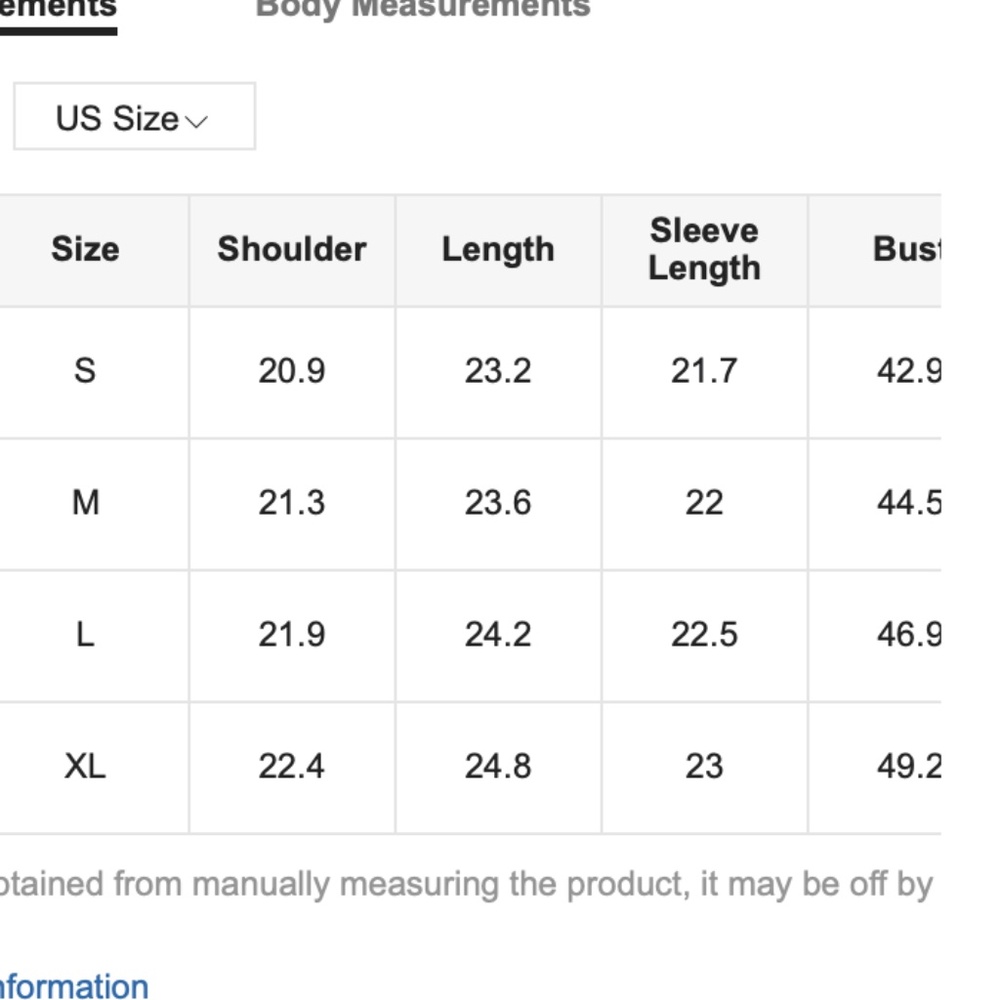Select the underlined measurements tab
The height and width of the screenshot is (1000, 1000).
tap(58, 10)
